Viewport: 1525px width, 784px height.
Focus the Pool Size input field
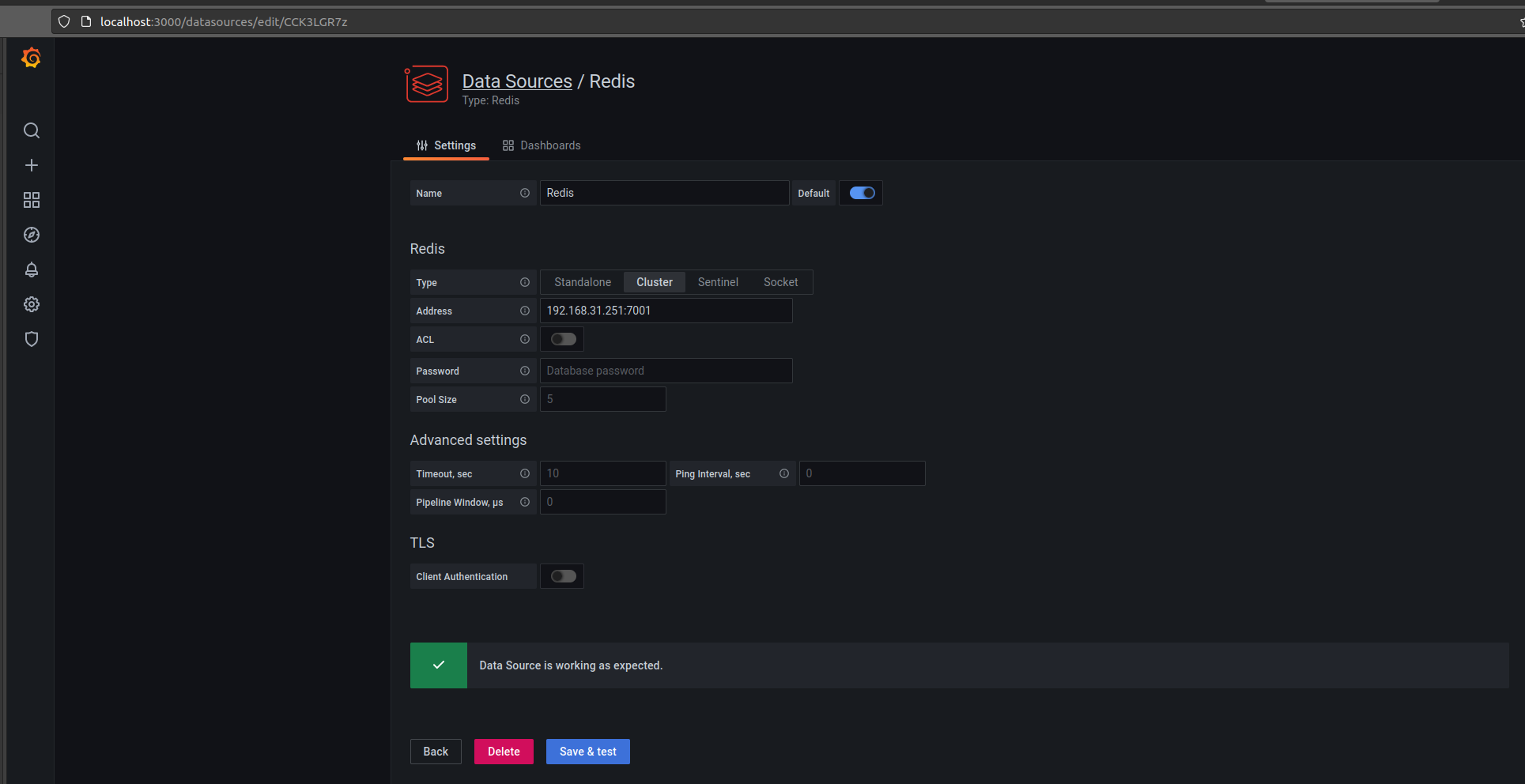tap(603, 399)
